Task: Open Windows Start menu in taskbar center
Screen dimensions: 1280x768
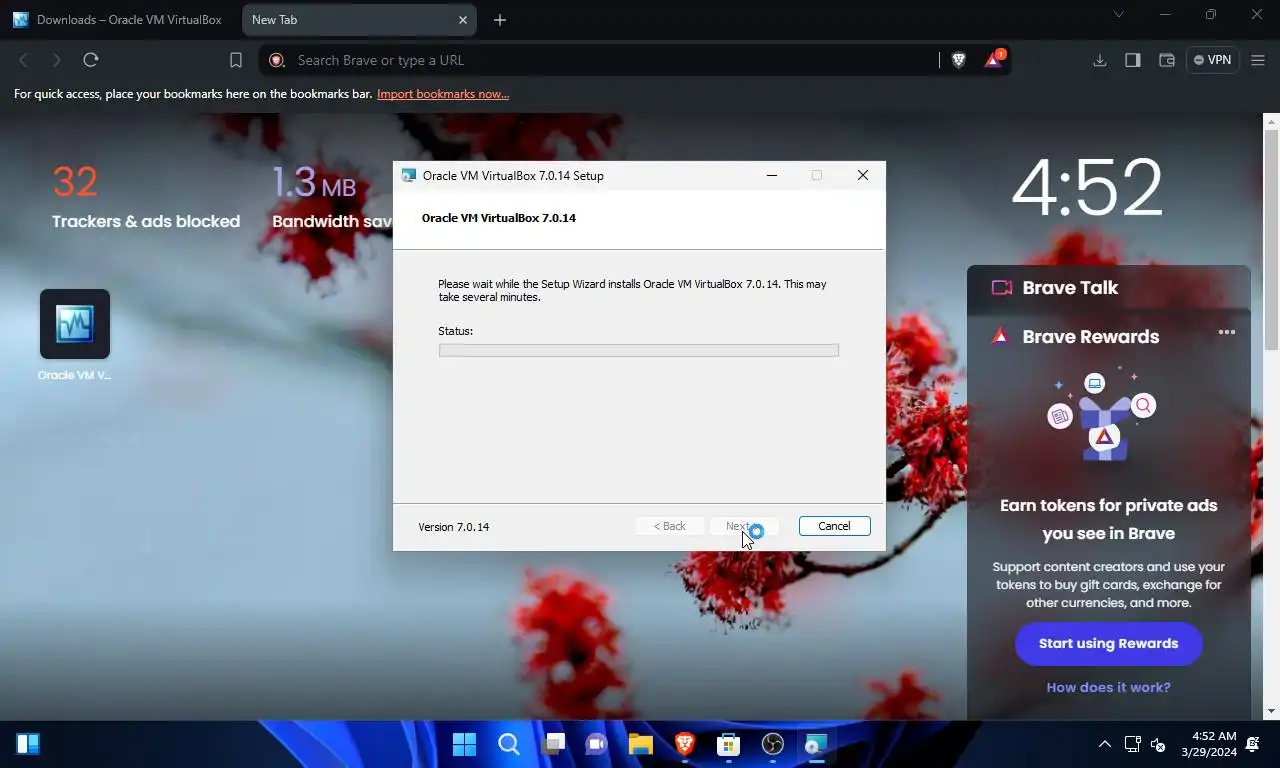Action: tap(465, 744)
